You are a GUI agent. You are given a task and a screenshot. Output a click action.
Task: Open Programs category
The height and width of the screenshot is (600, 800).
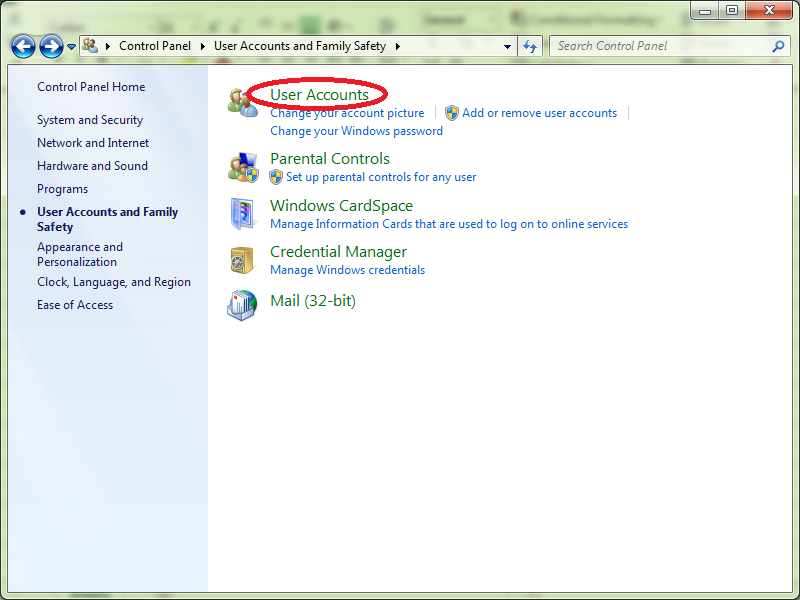click(x=62, y=189)
